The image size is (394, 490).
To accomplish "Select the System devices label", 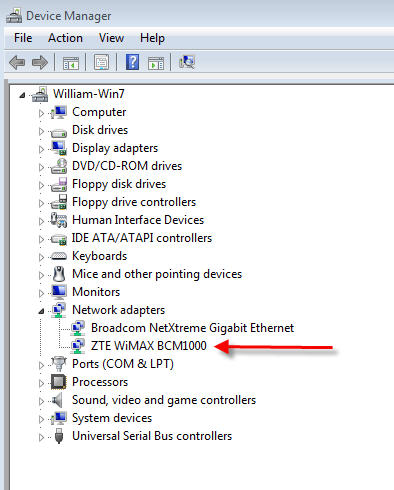I will [112, 418].
